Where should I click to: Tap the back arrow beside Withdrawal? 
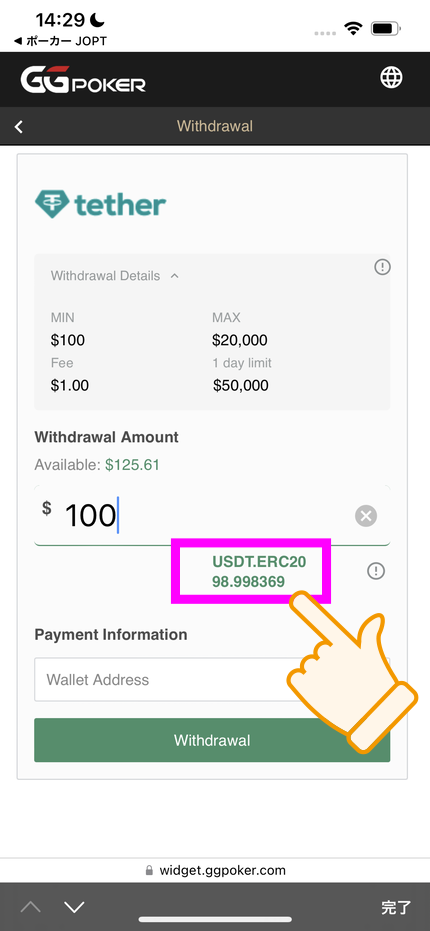pos(19,126)
